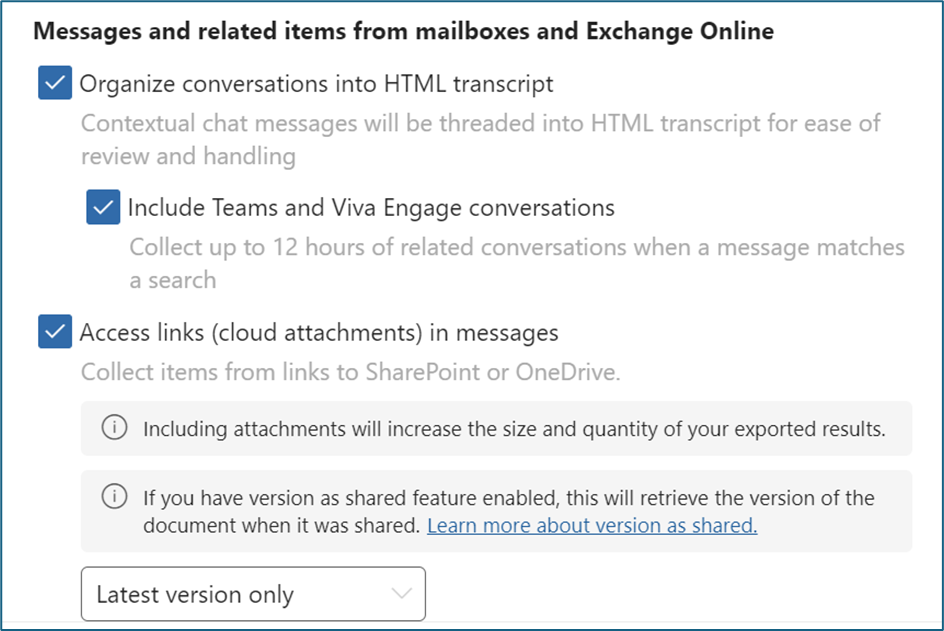
Task: Uncheck Organize conversations into HTML transcript checkbox
Action: click(55, 83)
